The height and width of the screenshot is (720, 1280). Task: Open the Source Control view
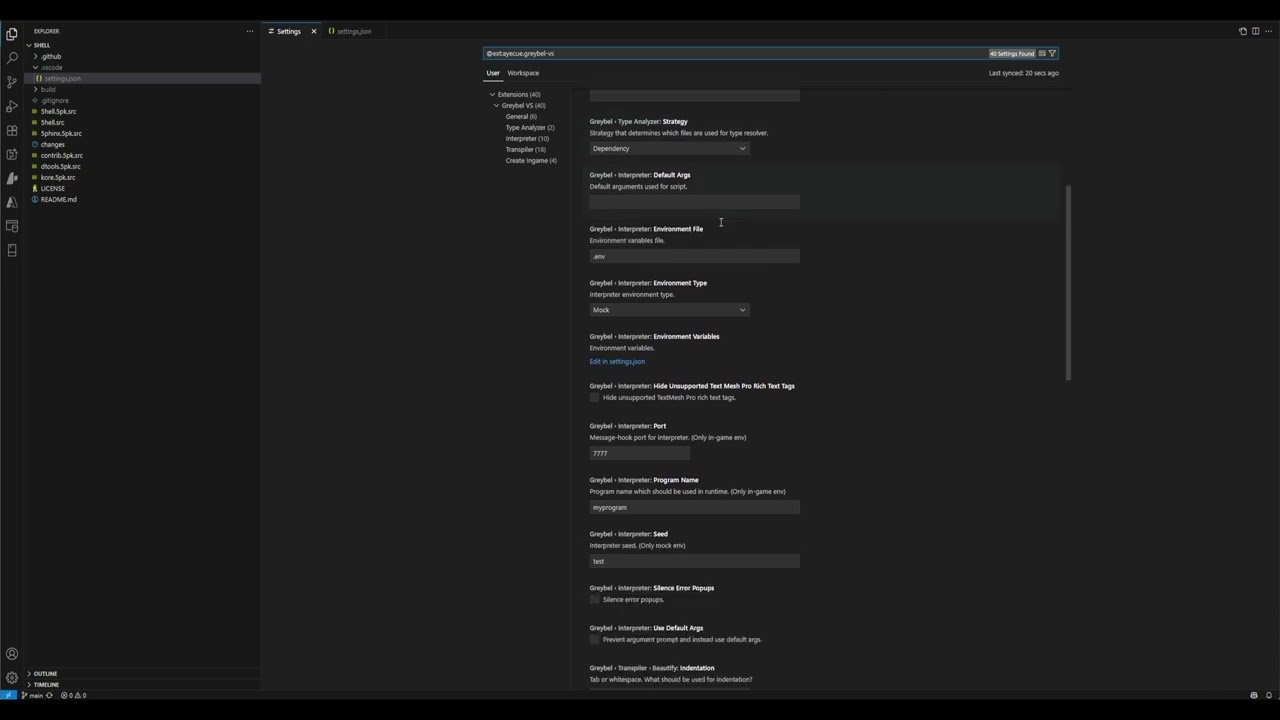(12, 82)
